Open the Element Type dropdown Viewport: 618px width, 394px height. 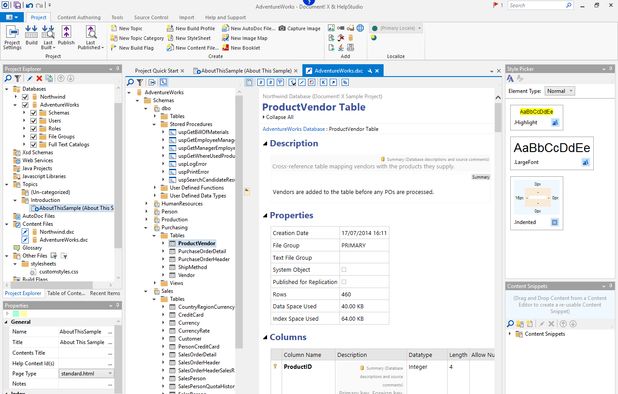(x=560, y=91)
